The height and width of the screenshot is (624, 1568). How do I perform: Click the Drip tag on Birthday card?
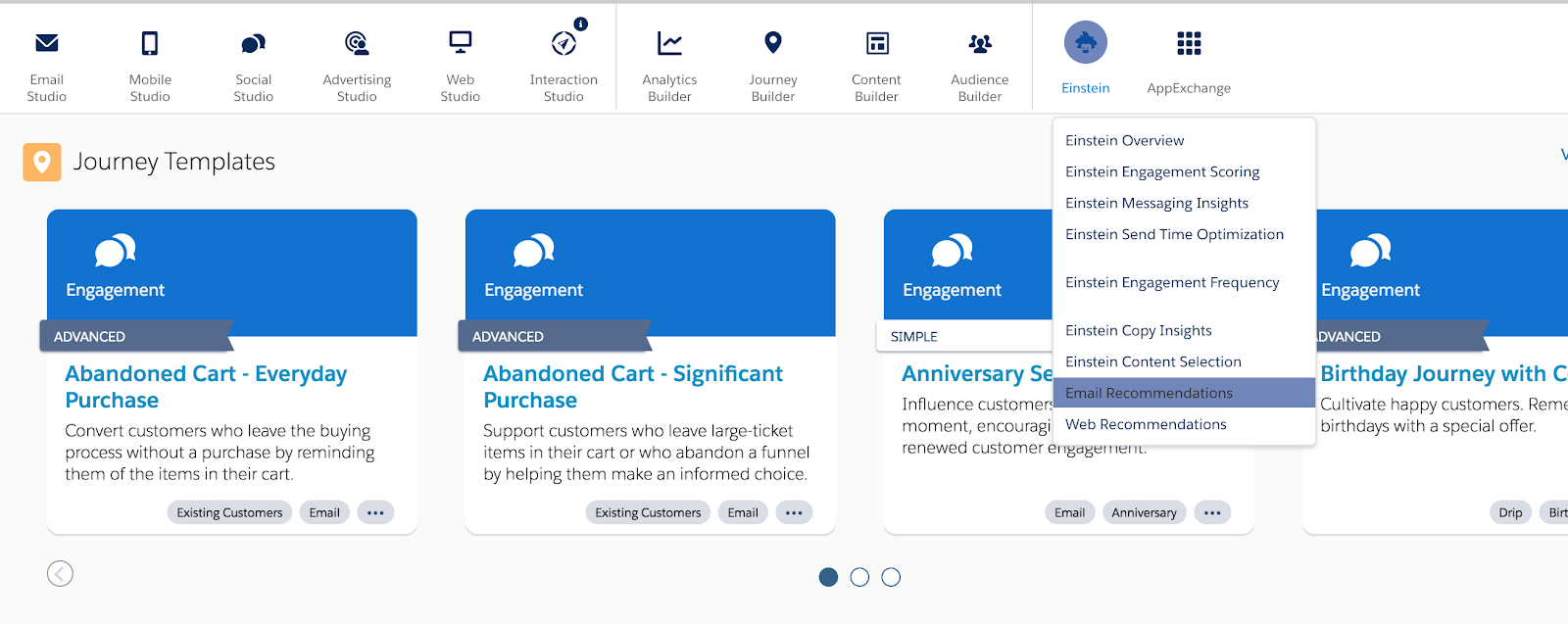1510,512
